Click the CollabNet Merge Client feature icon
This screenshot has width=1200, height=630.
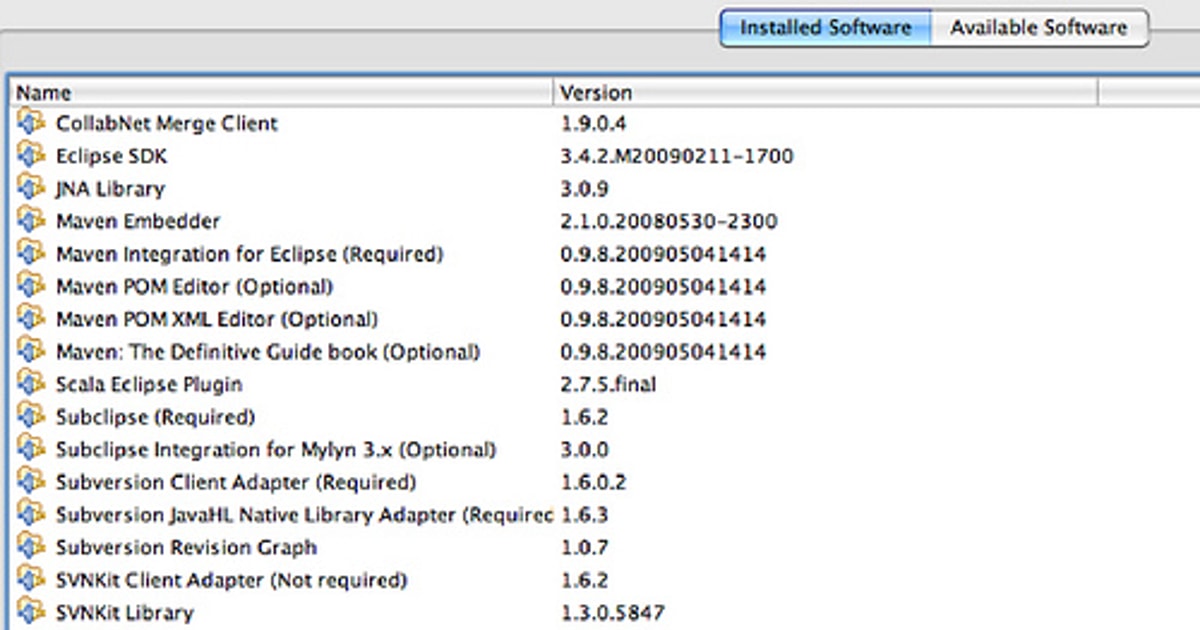tap(30, 124)
